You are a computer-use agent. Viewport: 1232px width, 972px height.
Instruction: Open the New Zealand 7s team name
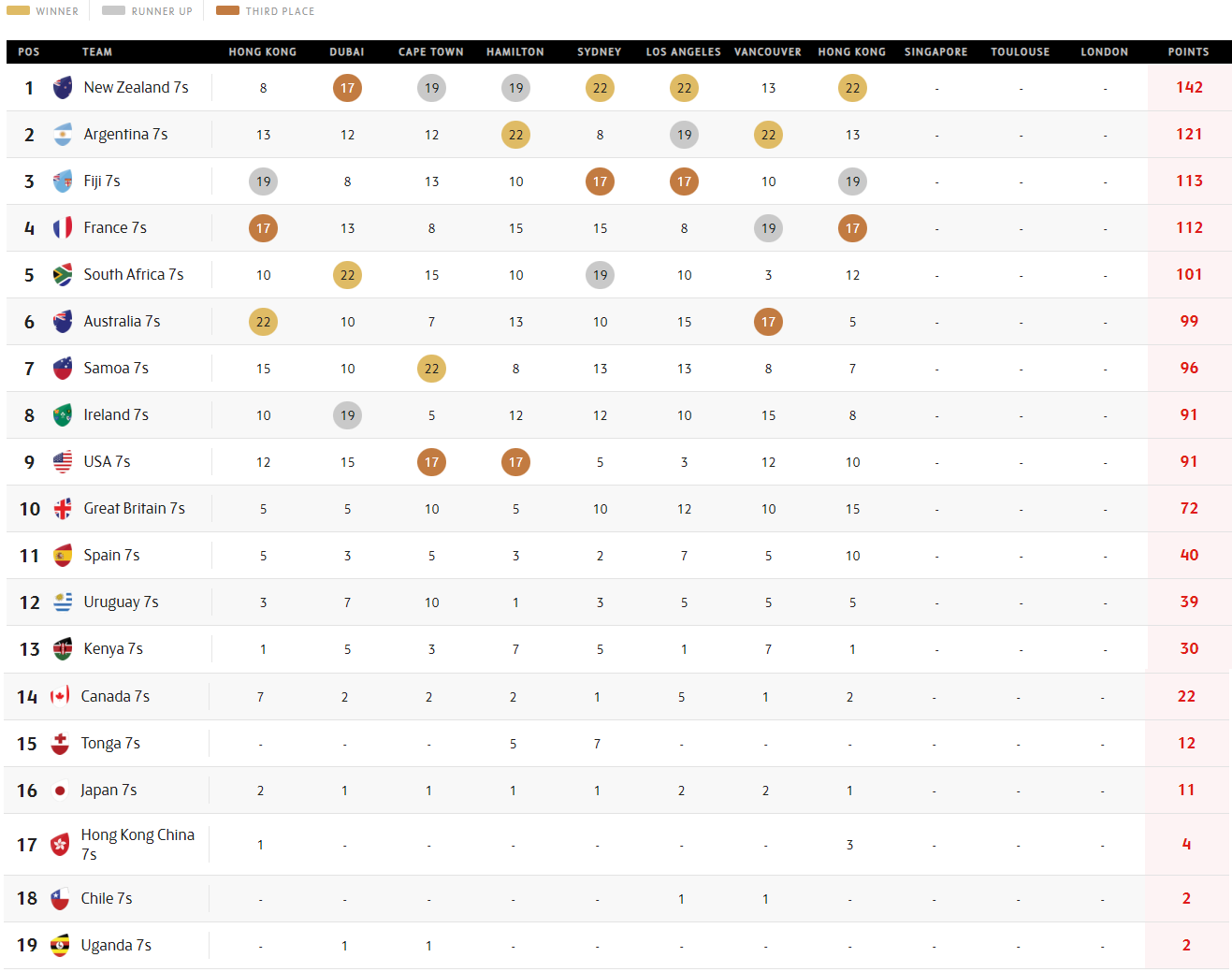pyautogui.click(x=137, y=87)
